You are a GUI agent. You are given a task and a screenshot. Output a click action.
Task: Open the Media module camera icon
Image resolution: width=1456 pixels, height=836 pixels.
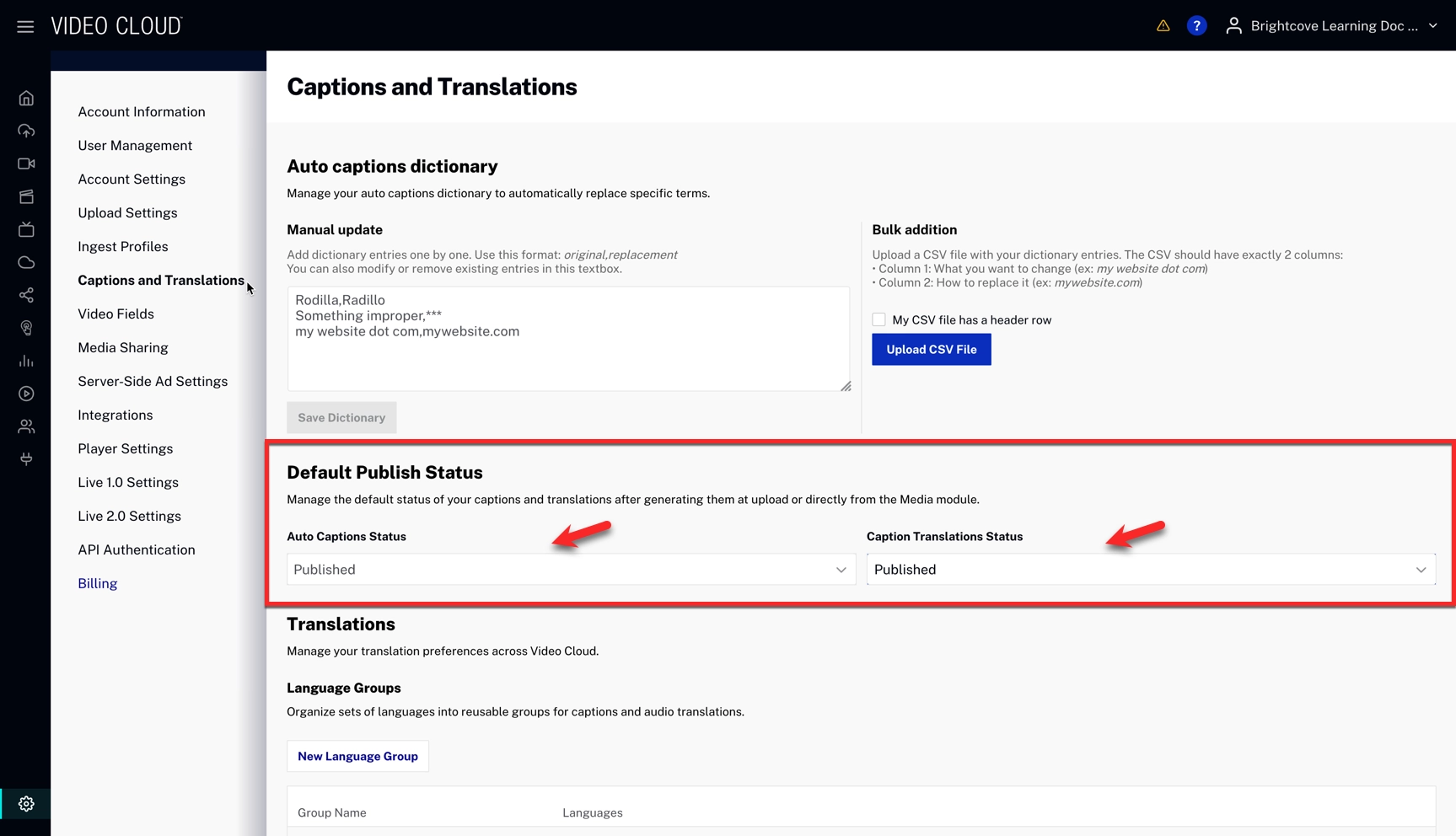(26, 163)
